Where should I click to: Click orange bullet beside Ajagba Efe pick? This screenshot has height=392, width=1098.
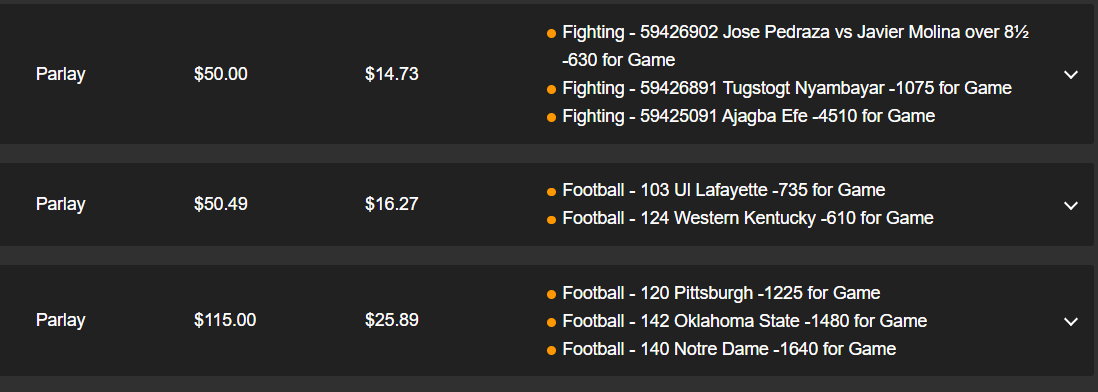551,117
